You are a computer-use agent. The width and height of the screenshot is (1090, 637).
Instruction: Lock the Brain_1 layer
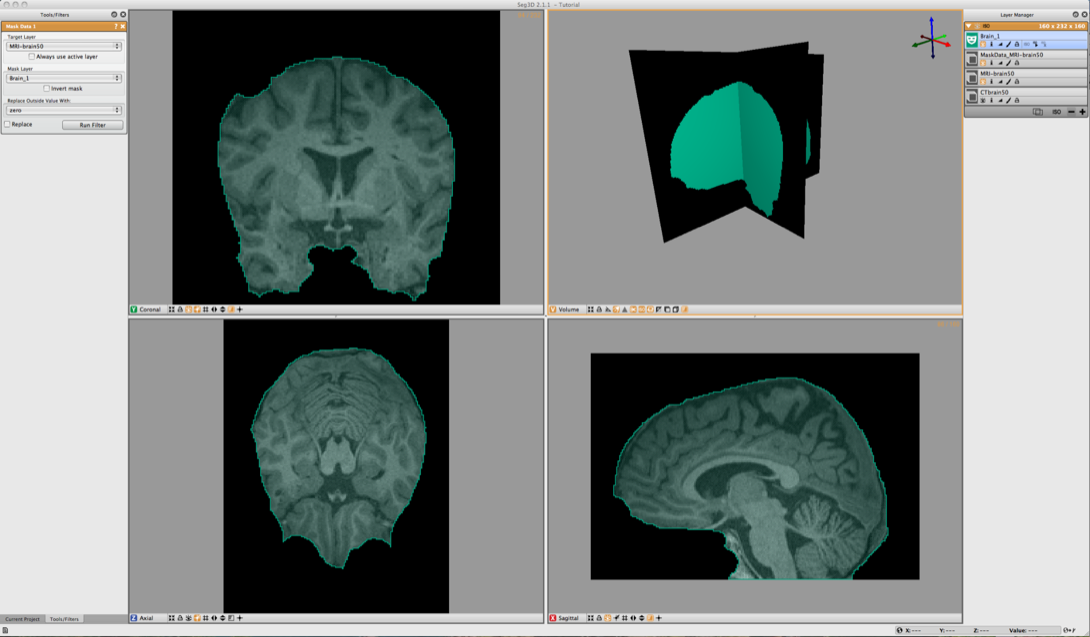1017,45
